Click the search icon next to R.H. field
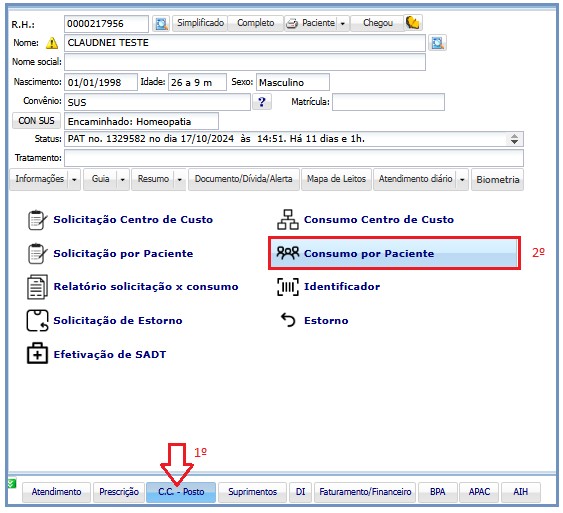 point(161,24)
